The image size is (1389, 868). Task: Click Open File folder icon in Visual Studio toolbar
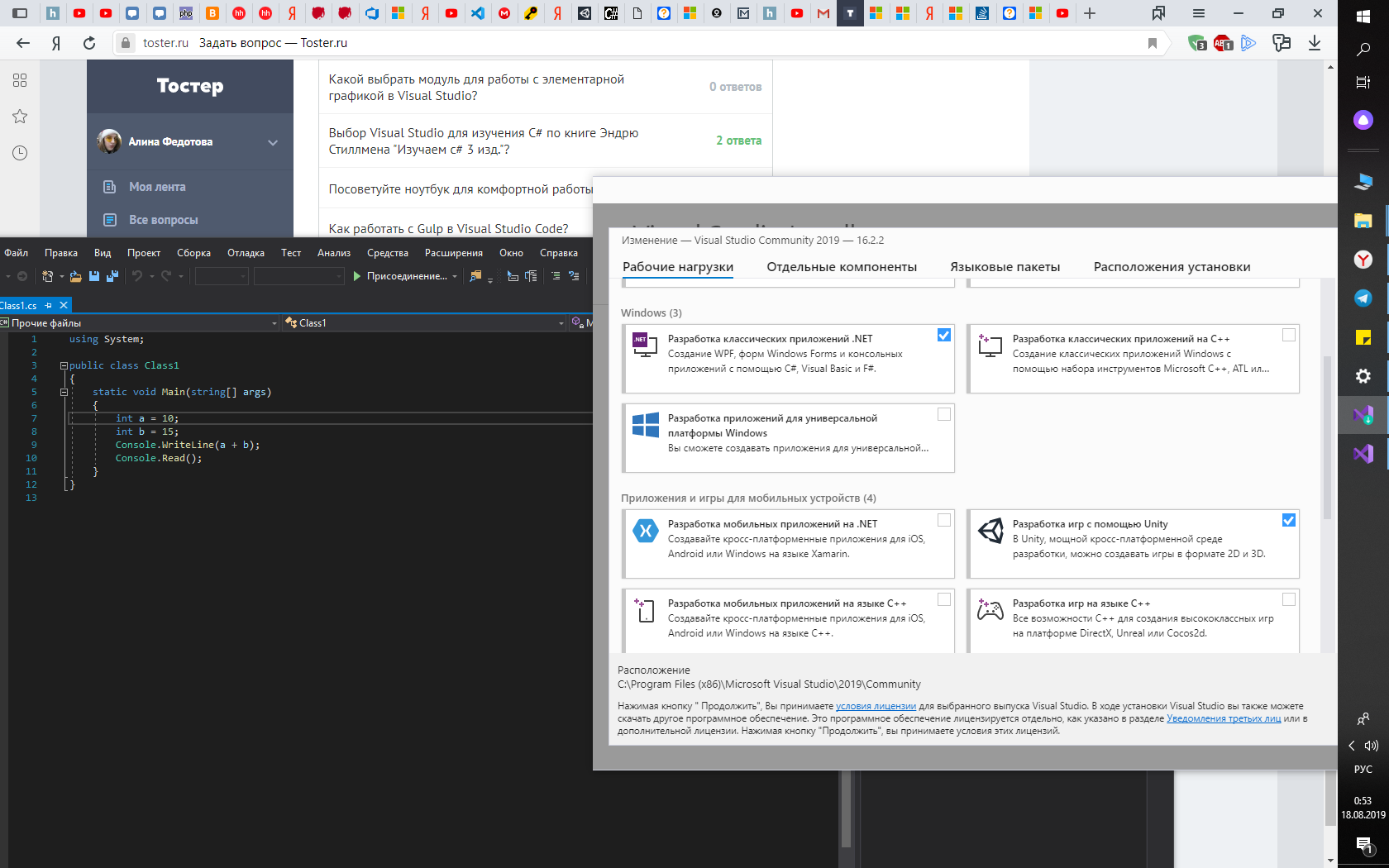click(x=75, y=276)
